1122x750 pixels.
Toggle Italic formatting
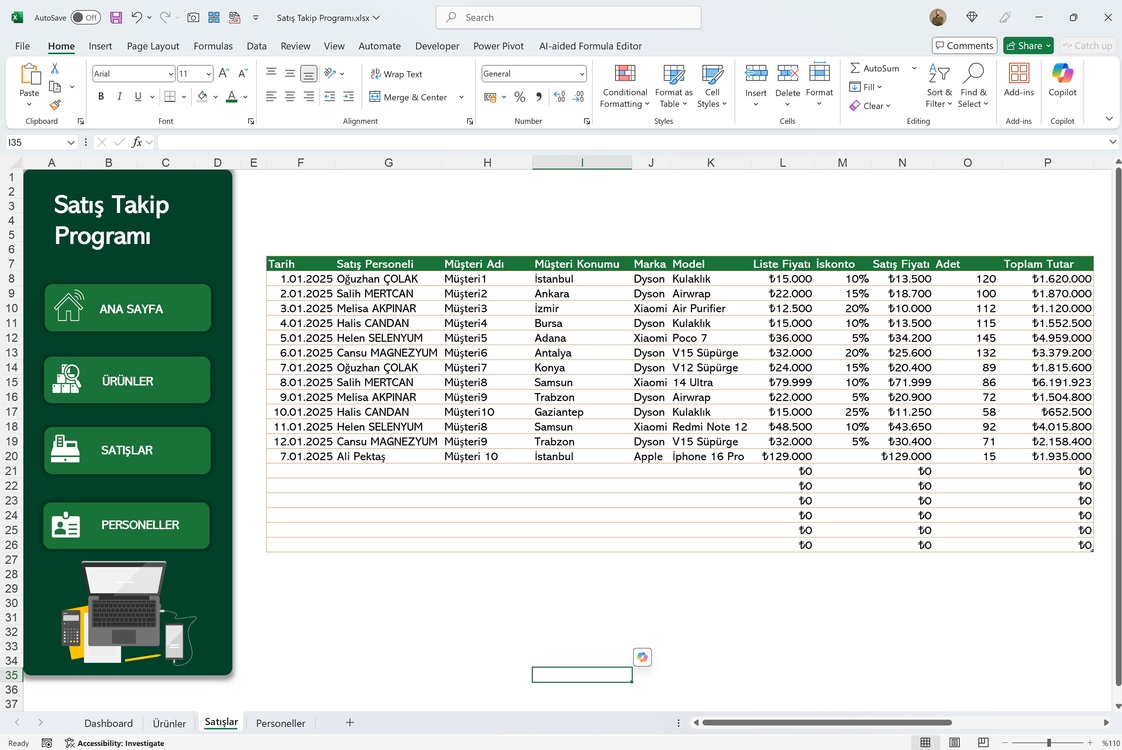click(x=119, y=97)
